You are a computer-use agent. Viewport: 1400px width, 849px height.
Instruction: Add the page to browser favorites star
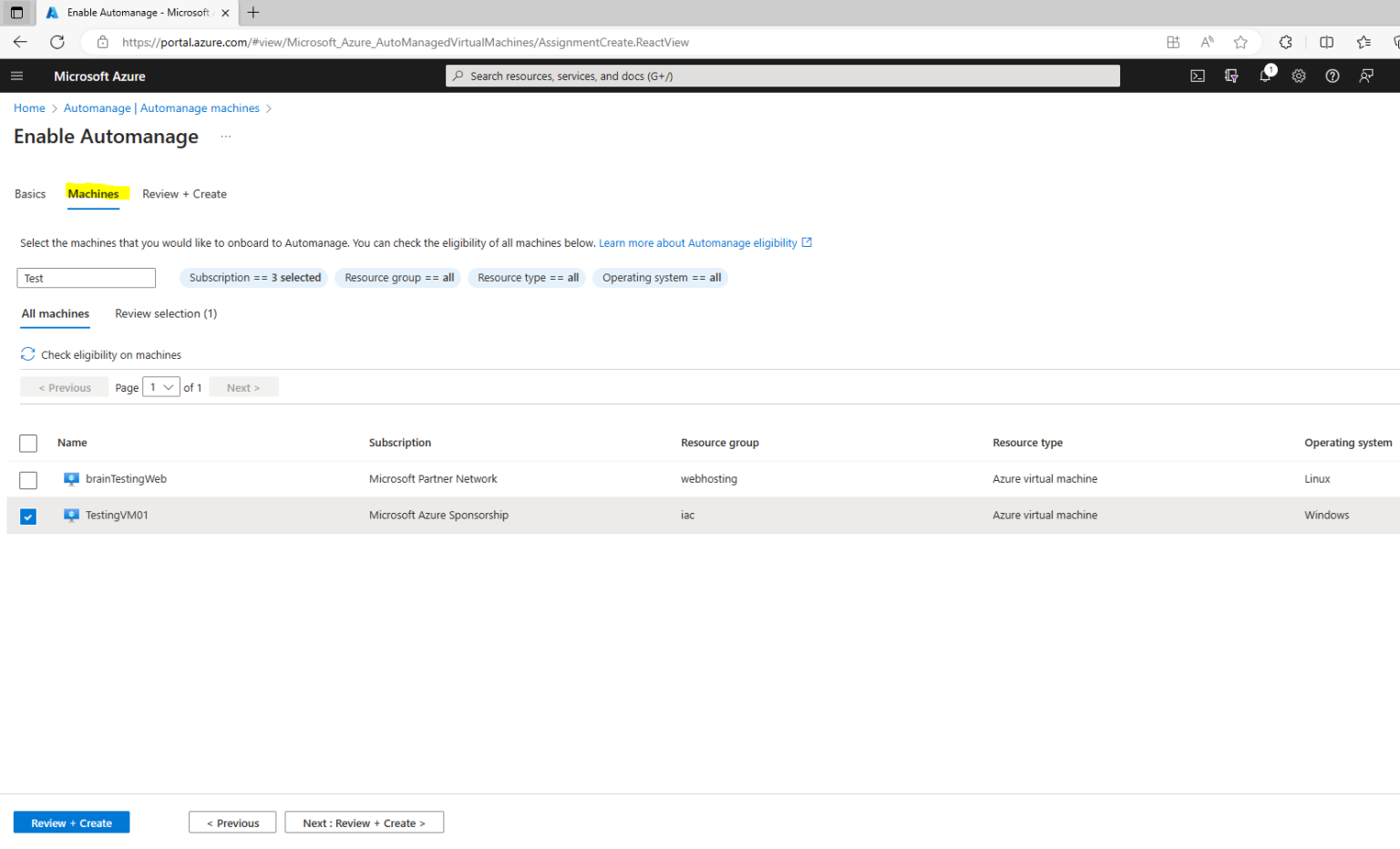(x=1240, y=42)
